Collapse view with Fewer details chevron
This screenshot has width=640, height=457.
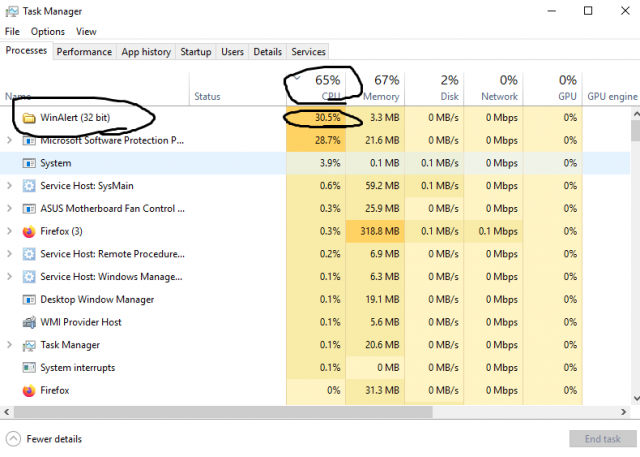tap(13, 439)
